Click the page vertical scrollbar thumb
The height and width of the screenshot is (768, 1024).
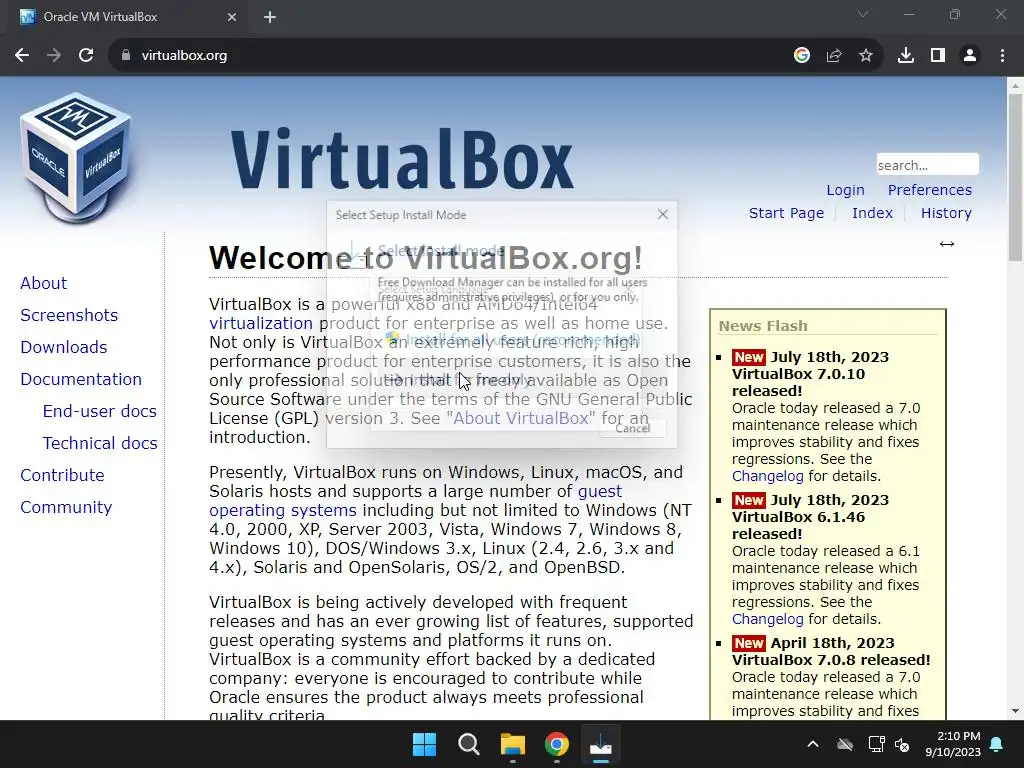click(1015, 176)
